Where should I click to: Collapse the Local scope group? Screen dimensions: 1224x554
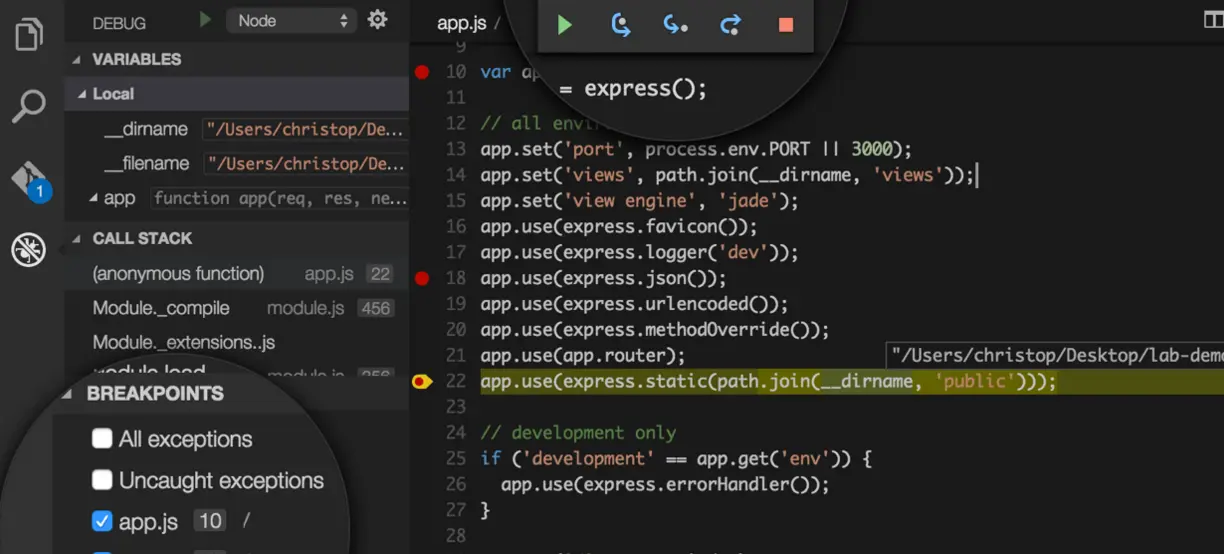pyautogui.click(x=82, y=94)
